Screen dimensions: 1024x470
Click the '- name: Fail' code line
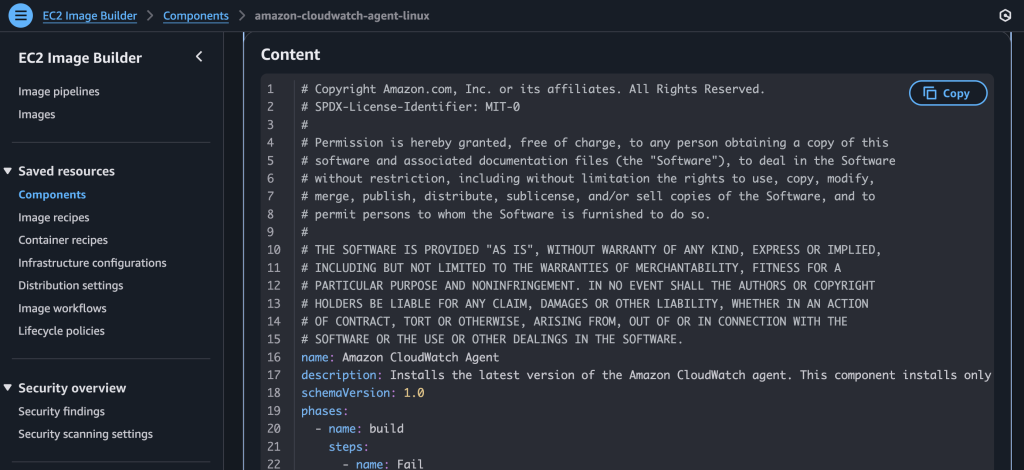tap(383, 464)
